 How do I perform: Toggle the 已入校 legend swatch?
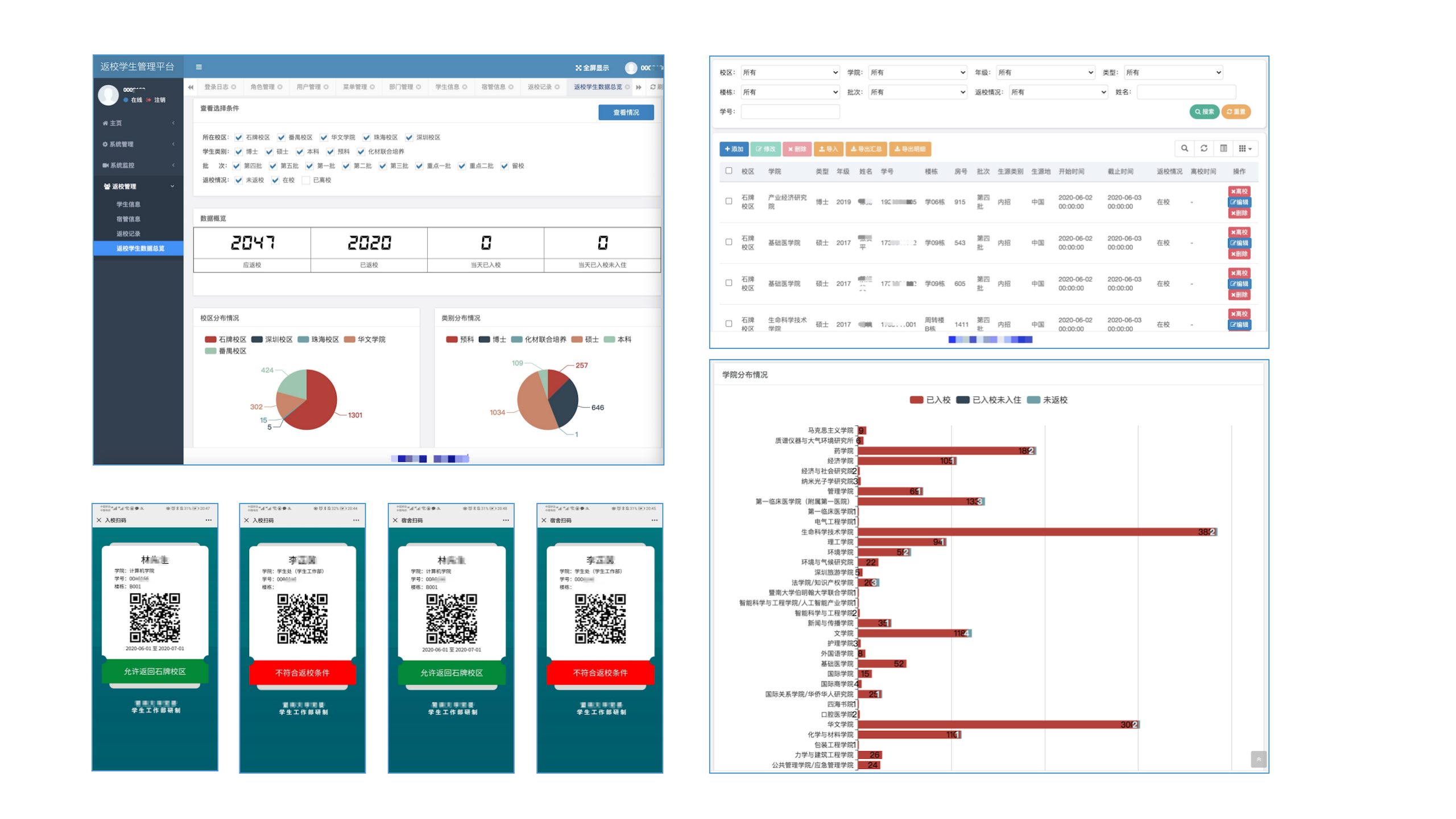click(916, 400)
